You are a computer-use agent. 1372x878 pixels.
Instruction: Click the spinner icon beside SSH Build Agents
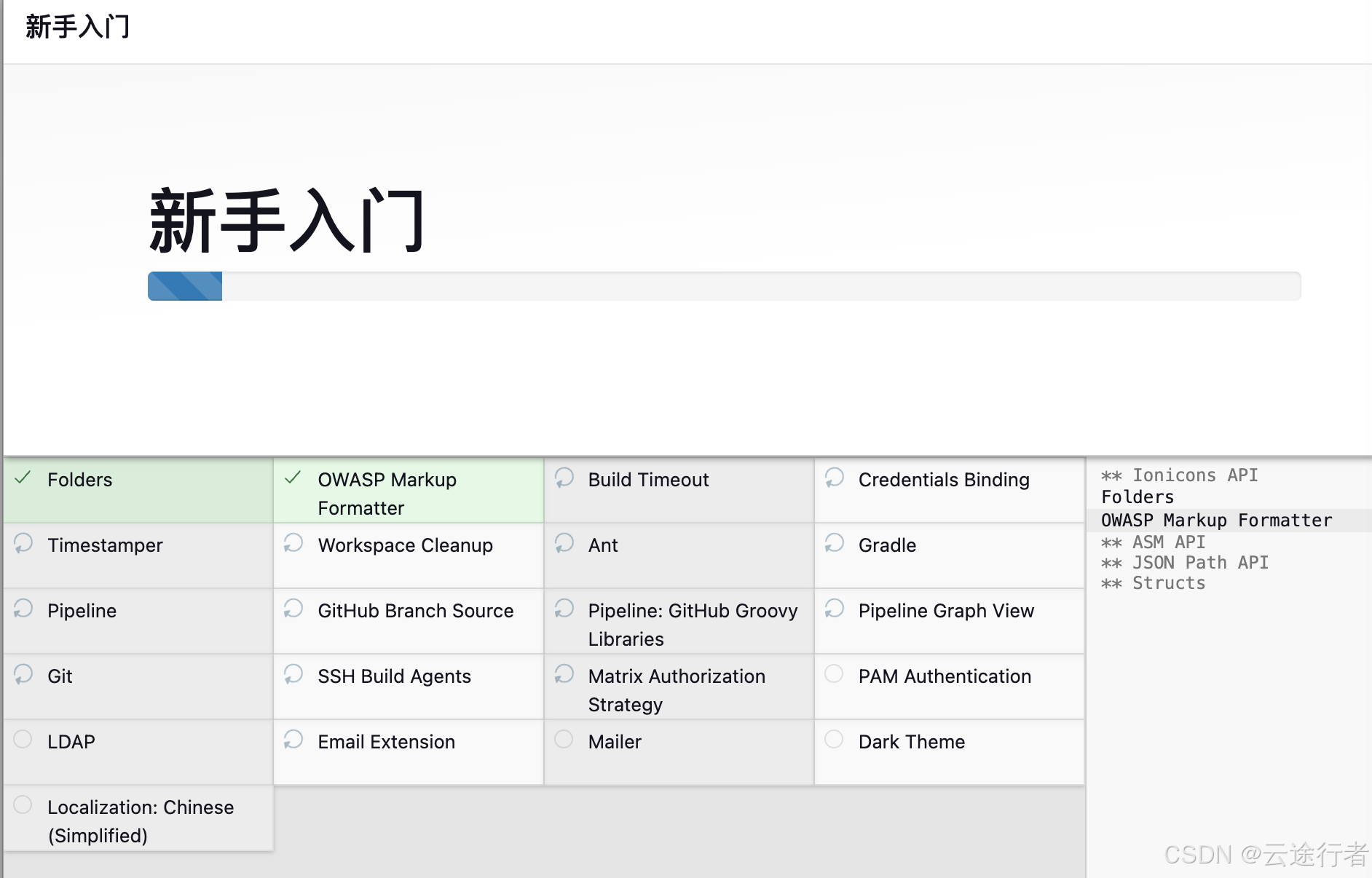pos(293,674)
